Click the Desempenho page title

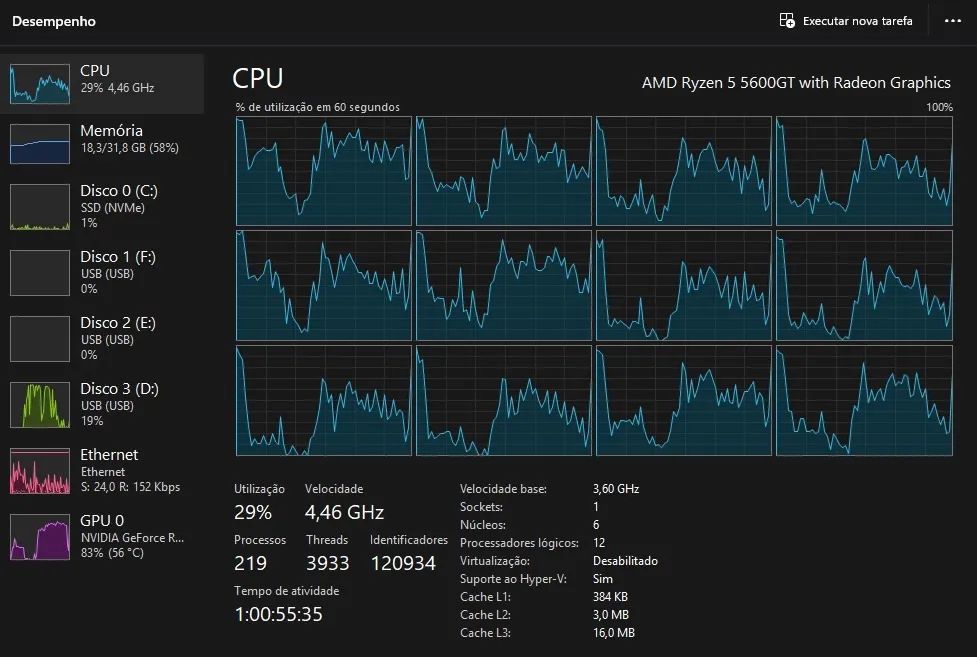pos(54,21)
